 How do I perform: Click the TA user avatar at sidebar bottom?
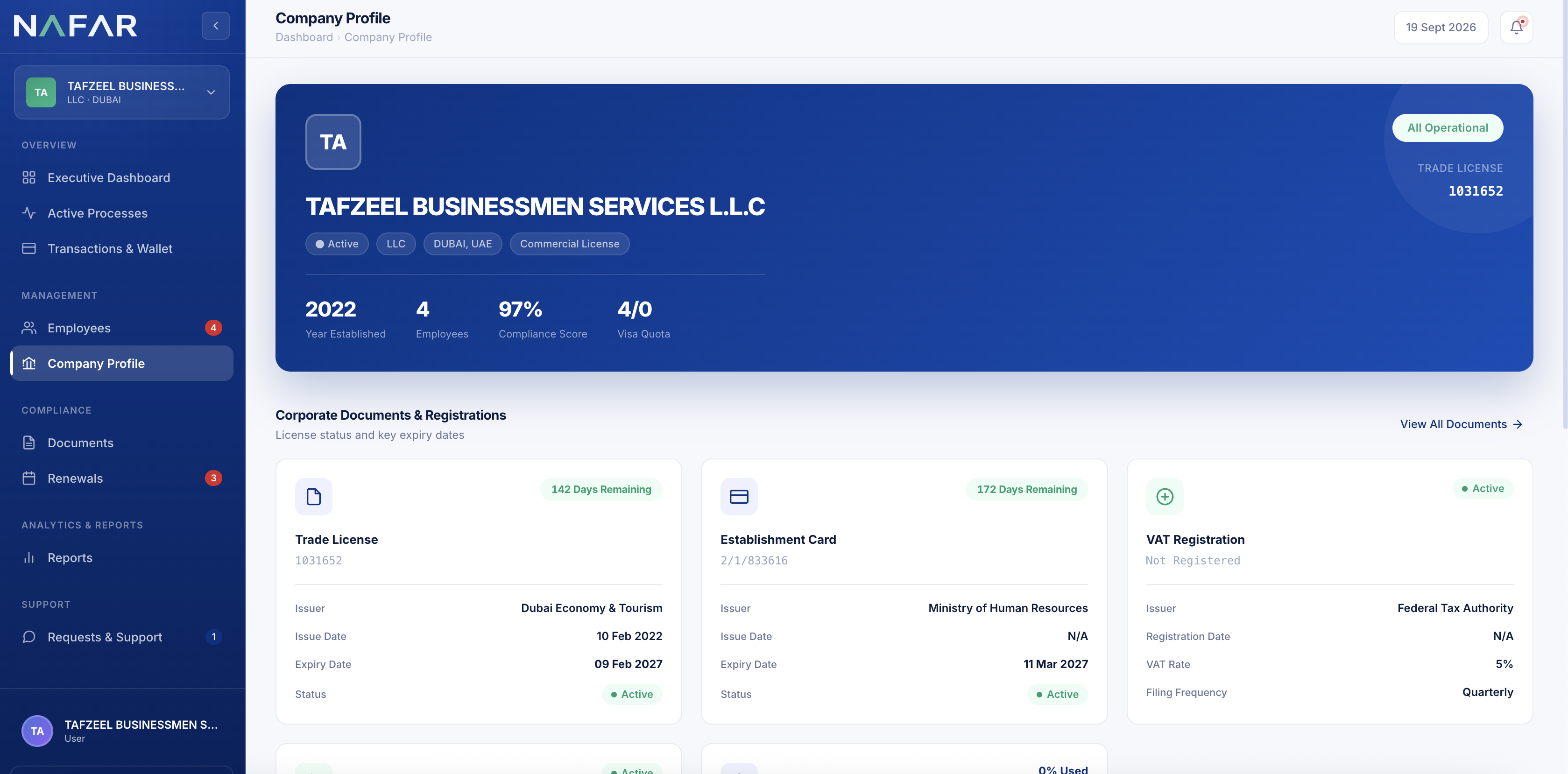(x=37, y=731)
